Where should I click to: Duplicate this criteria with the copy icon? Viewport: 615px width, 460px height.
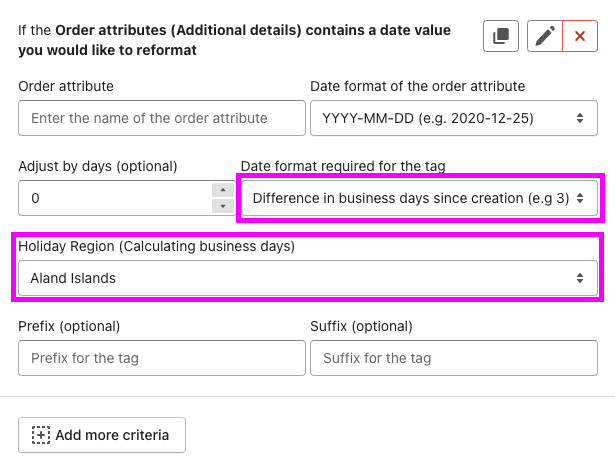tap(501, 36)
